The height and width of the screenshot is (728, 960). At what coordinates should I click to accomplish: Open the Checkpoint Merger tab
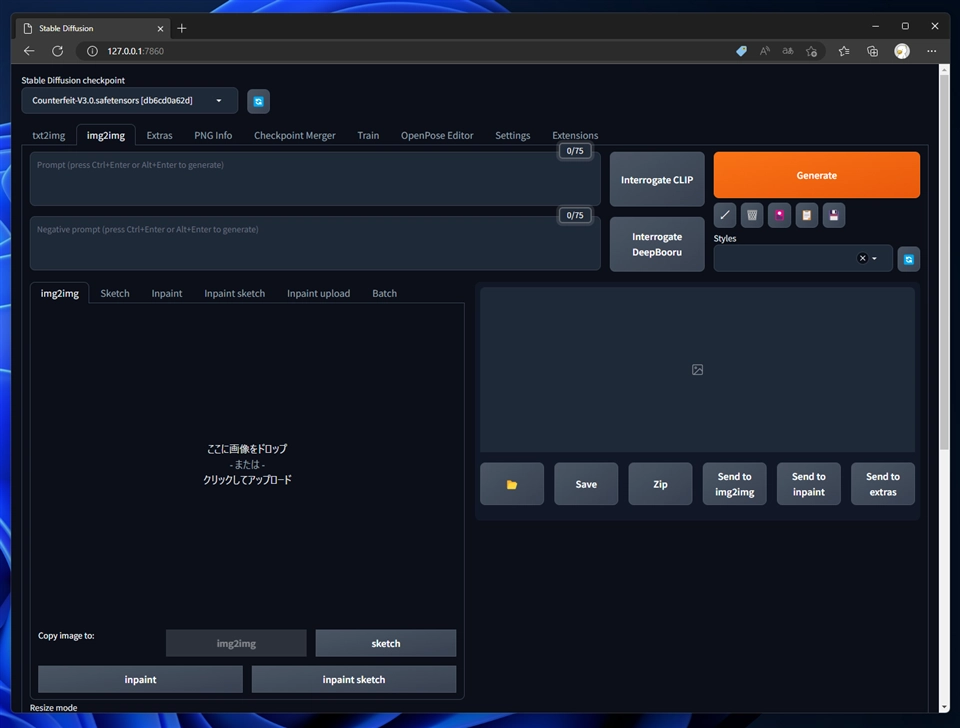(294, 135)
